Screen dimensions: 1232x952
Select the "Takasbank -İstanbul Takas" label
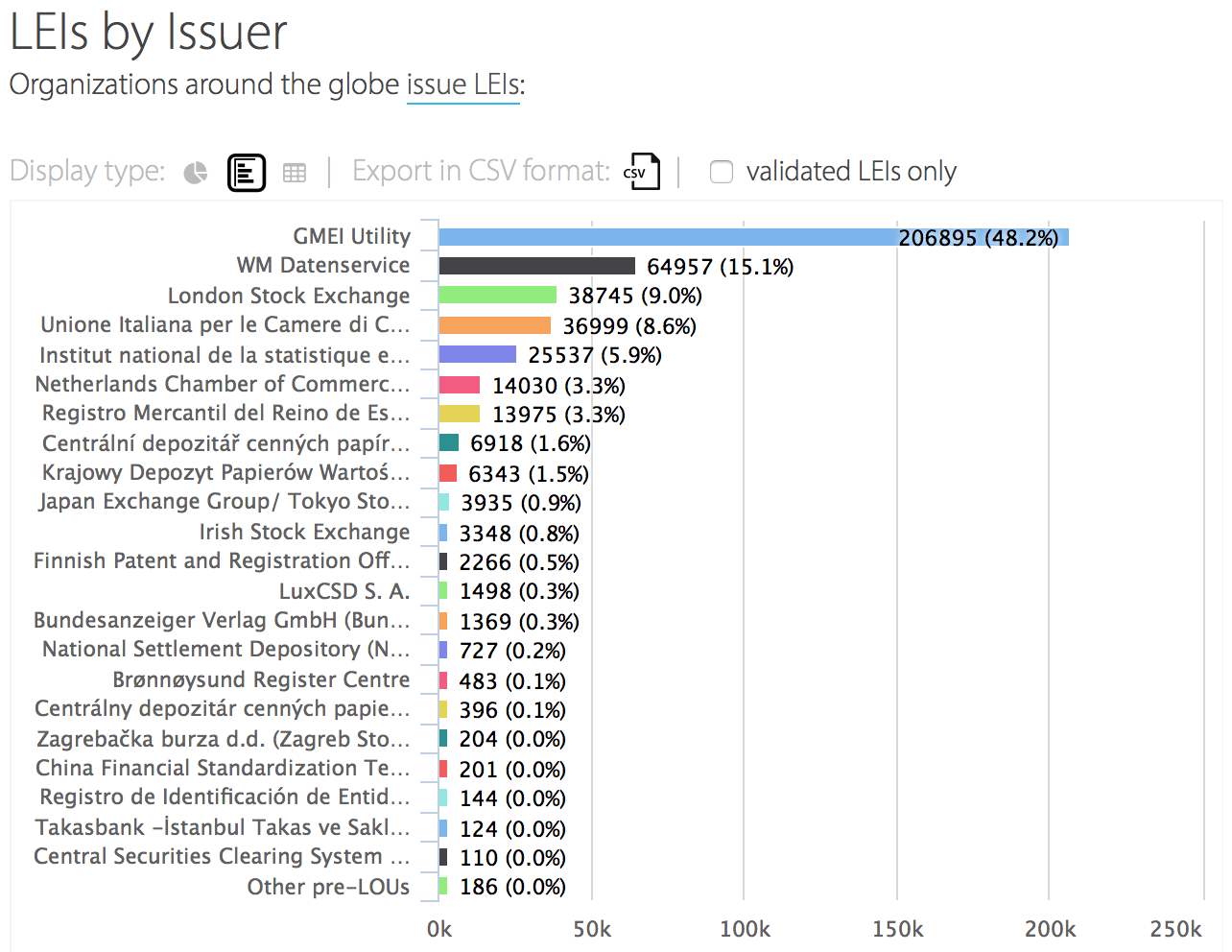(x=223, y=827)
